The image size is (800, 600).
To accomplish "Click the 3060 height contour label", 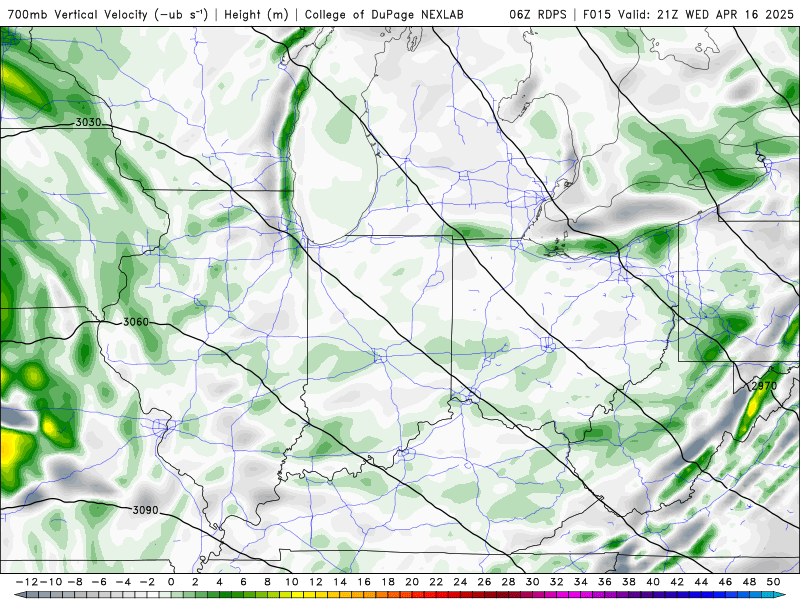I will coord(136,322).
